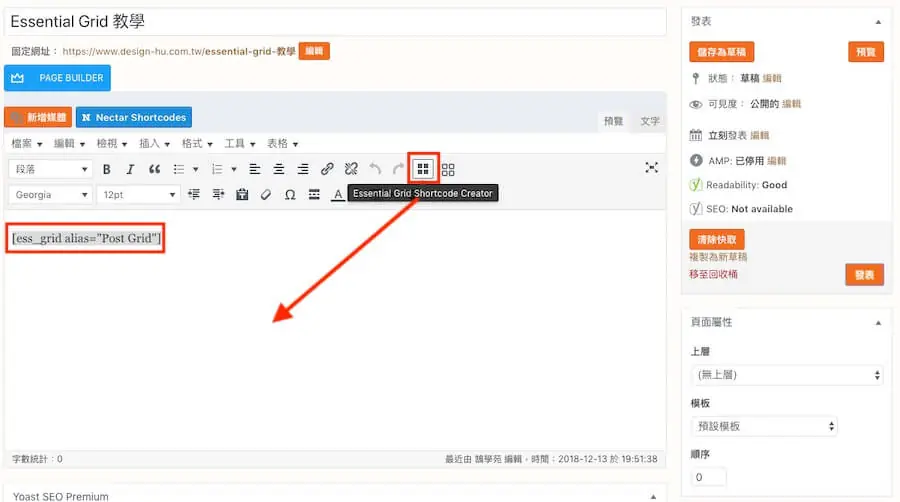Image resolution: width=900 pixels, height=502 pixels.
Task: Open Nectar Shortcodes
Action: pos(134,117)
